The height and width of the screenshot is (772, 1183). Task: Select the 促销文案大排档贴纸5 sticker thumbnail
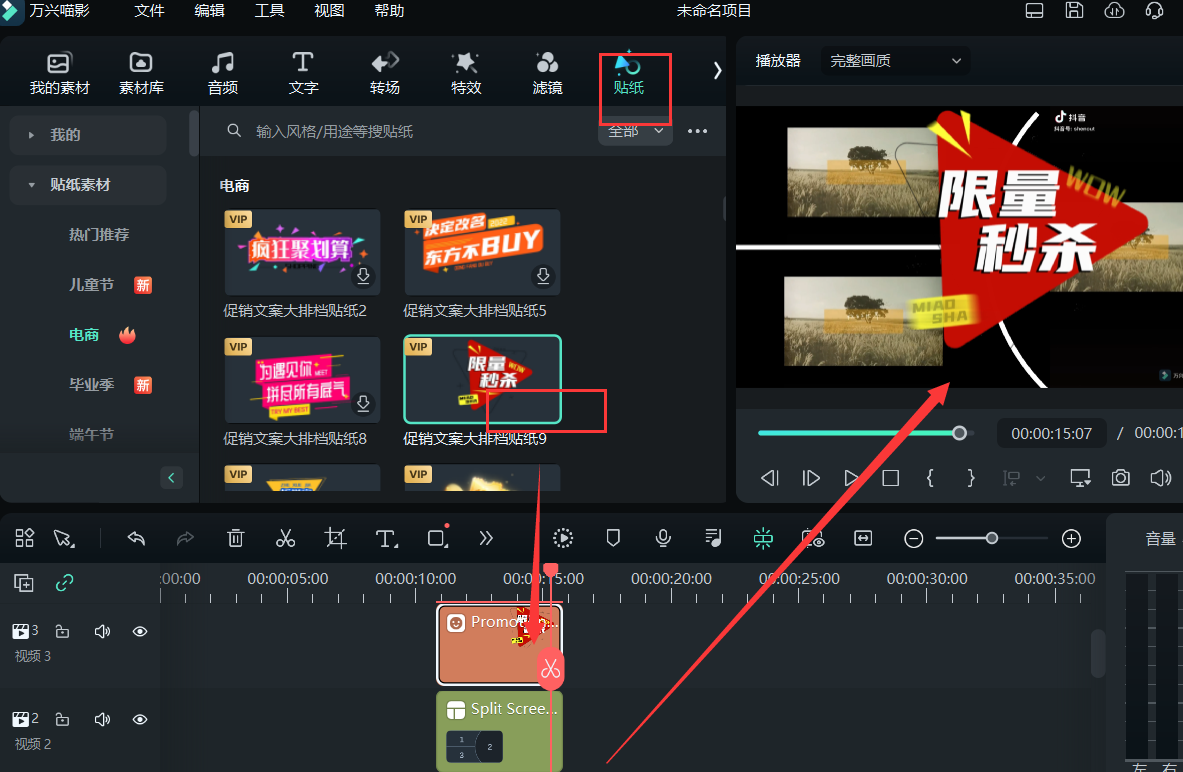click(482, 252)
